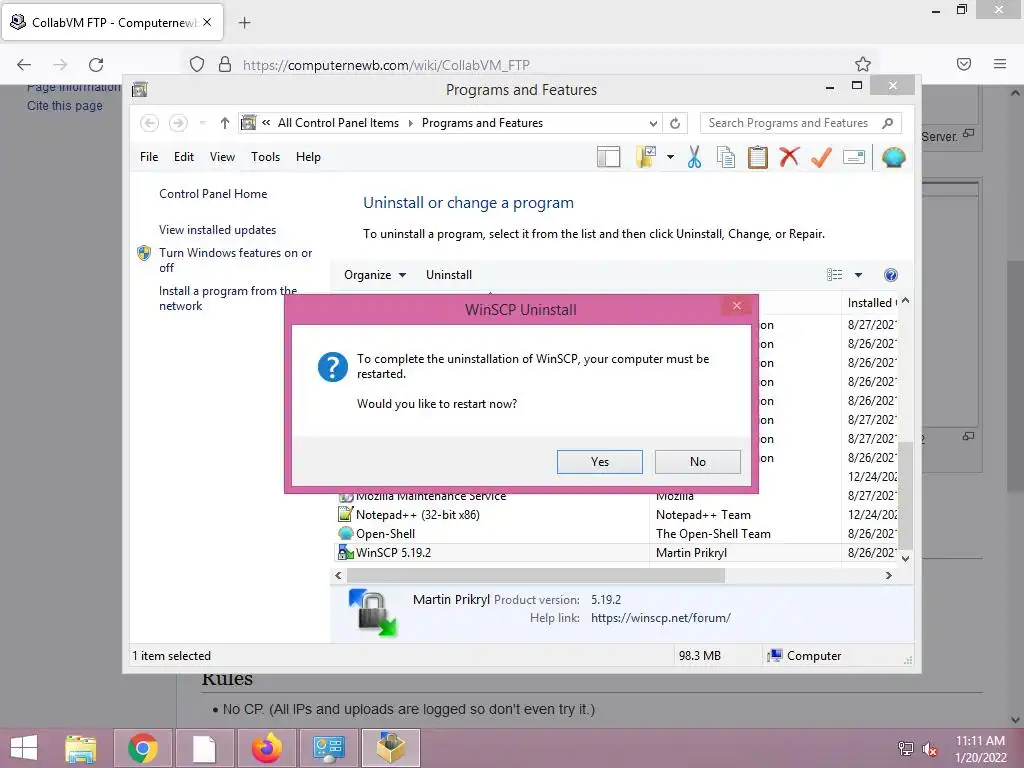
Task: Refresh the Programs and Features list
Action: [x=675, y=123]
